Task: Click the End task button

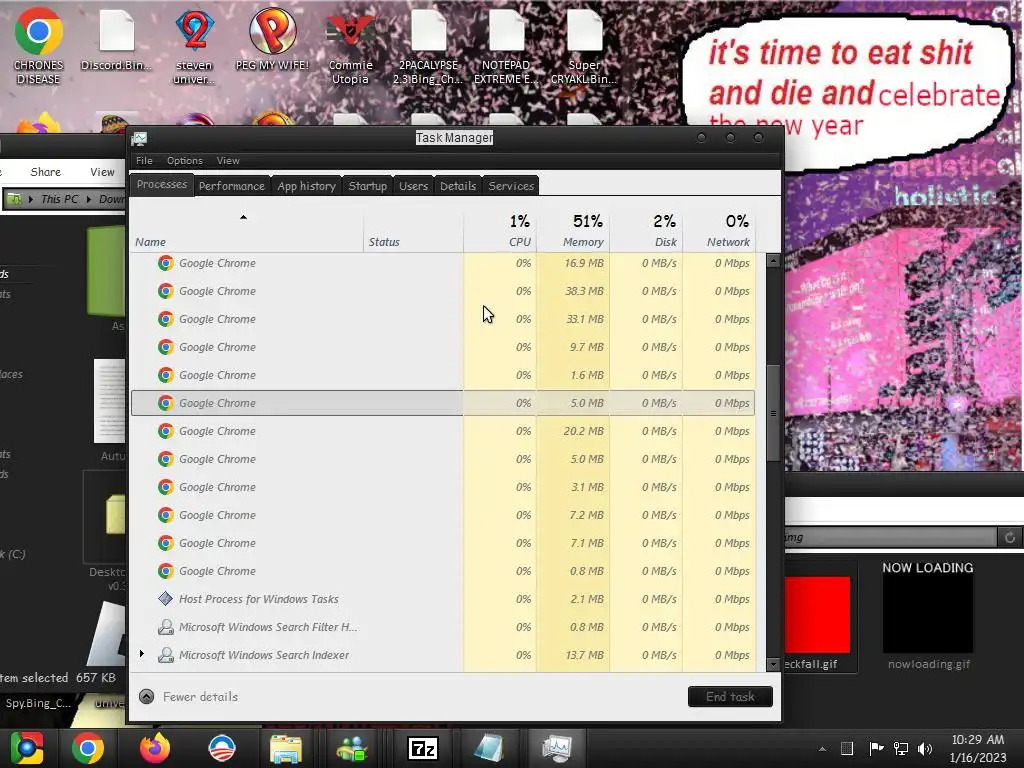Action: click(730, 697)
